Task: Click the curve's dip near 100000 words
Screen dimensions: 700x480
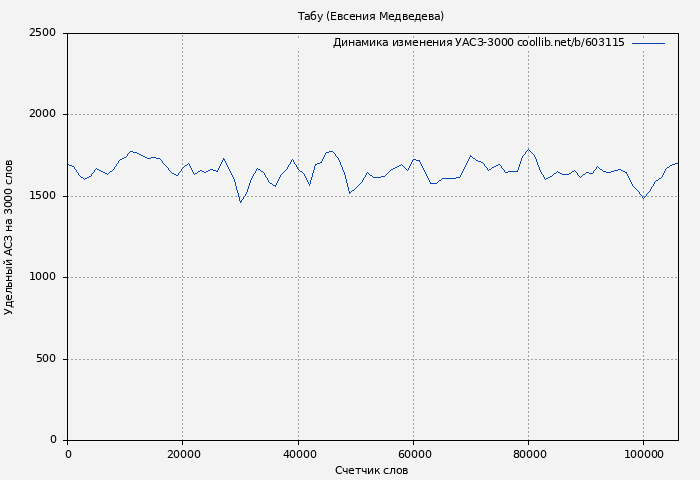Action: (x=643, y=198)
